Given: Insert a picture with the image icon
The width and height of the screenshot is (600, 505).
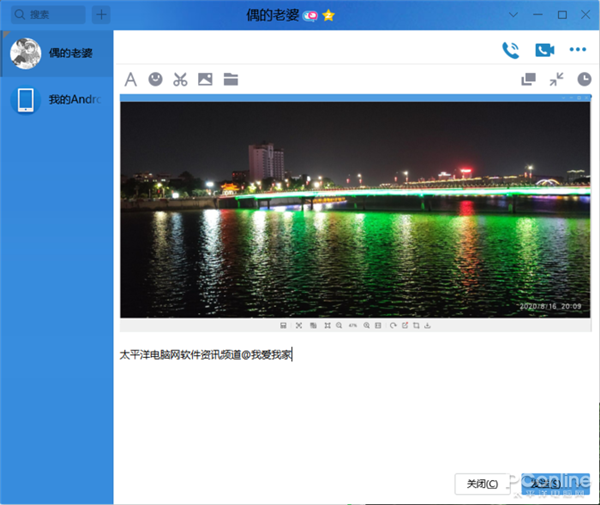Looking at the screenshot, I should coord(205,79).
